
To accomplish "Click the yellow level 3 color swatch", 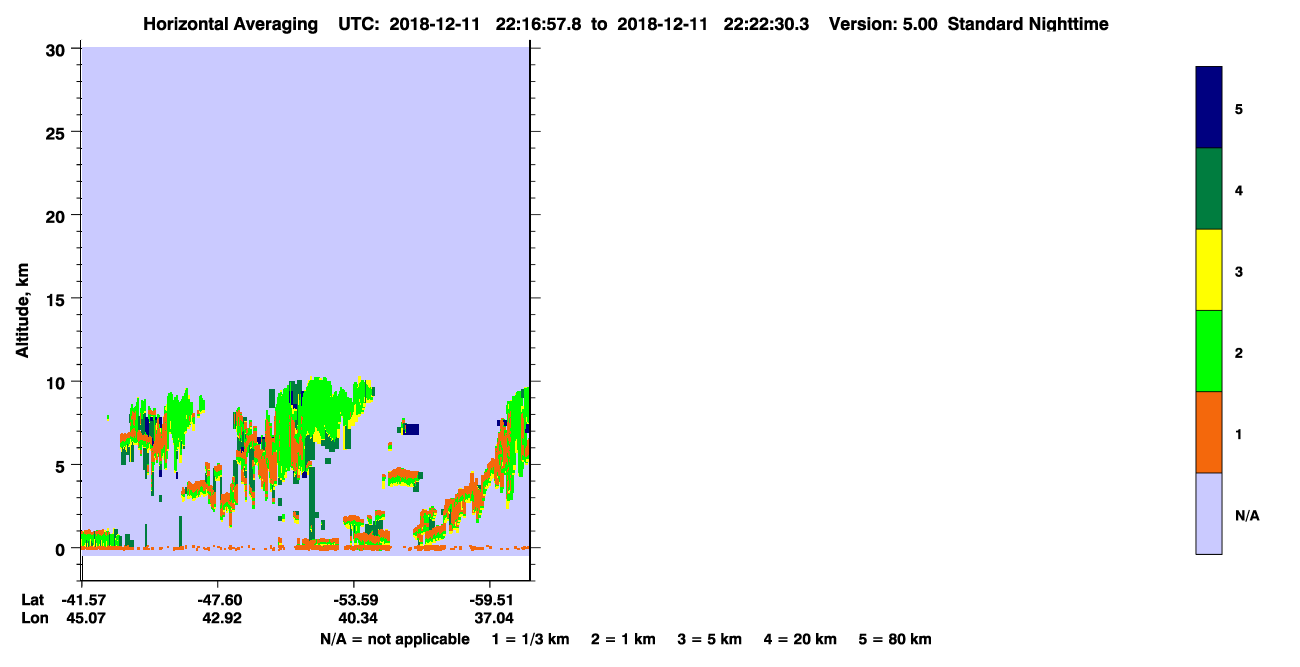I will tap(1209, 270).
